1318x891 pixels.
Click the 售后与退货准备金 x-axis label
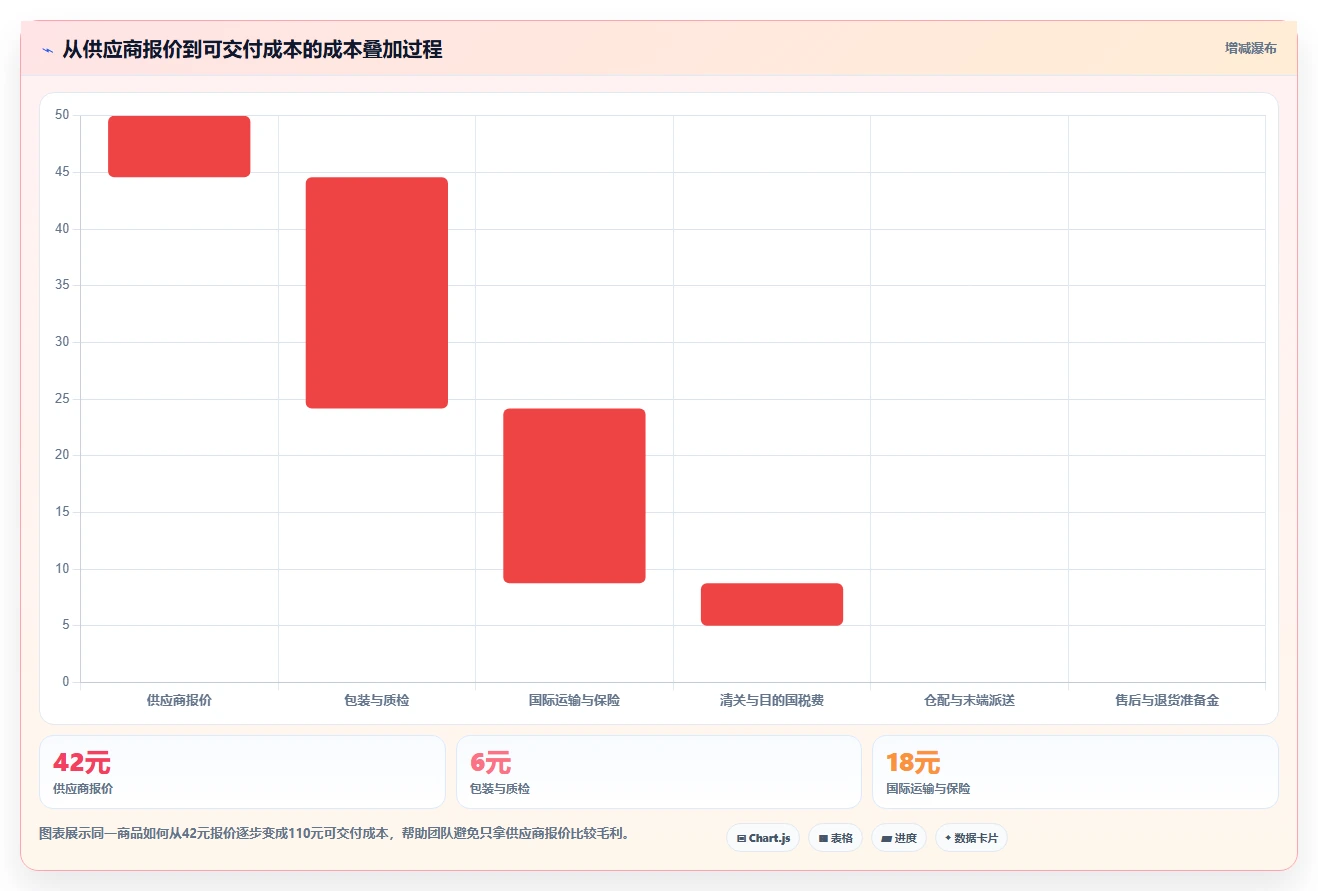coord(1167,700)
